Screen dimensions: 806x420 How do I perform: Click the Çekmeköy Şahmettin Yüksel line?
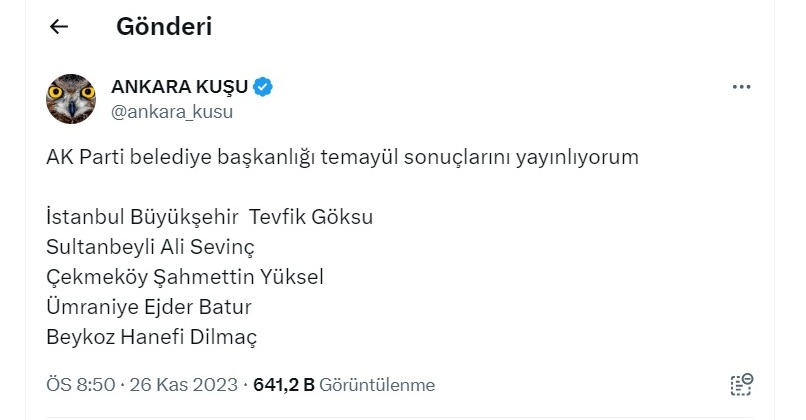tap(185, 277)
